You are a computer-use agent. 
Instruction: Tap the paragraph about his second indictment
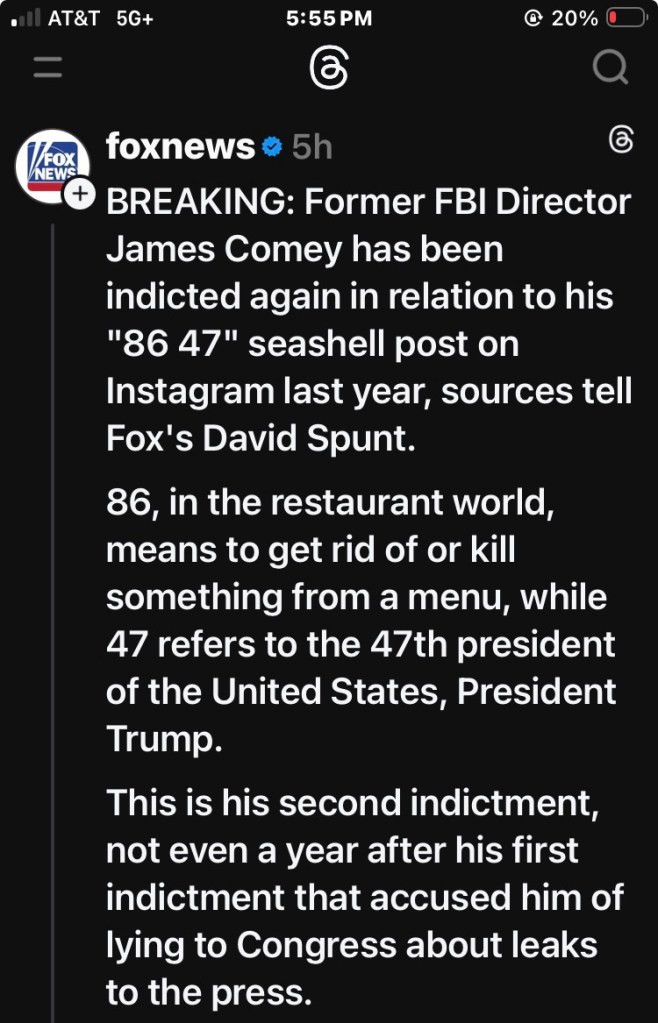point(364,896)
